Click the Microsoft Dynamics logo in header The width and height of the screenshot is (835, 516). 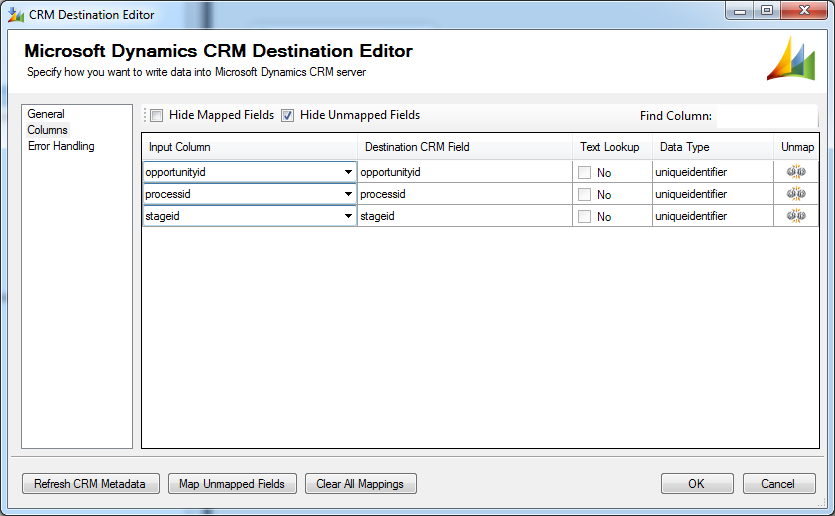(x=791, y=59)
